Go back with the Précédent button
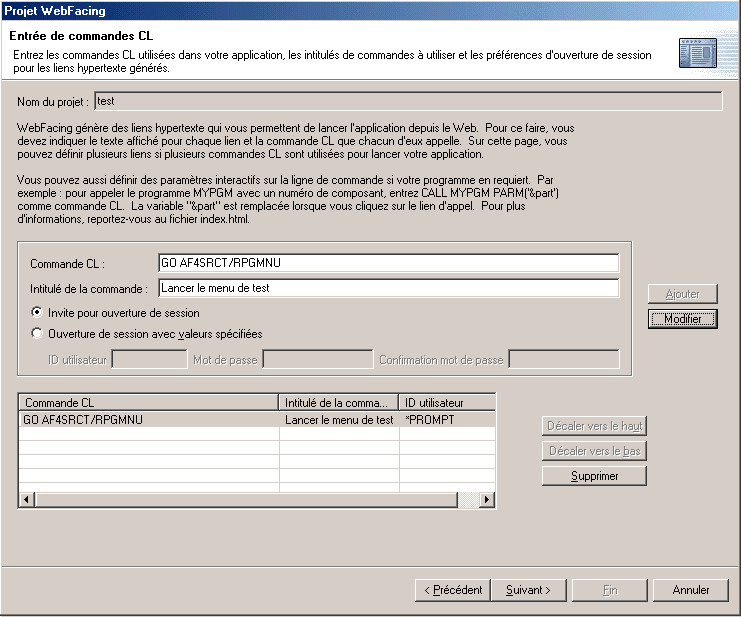The height and width of the screenshot is (617, 741). tap(453, 590)
